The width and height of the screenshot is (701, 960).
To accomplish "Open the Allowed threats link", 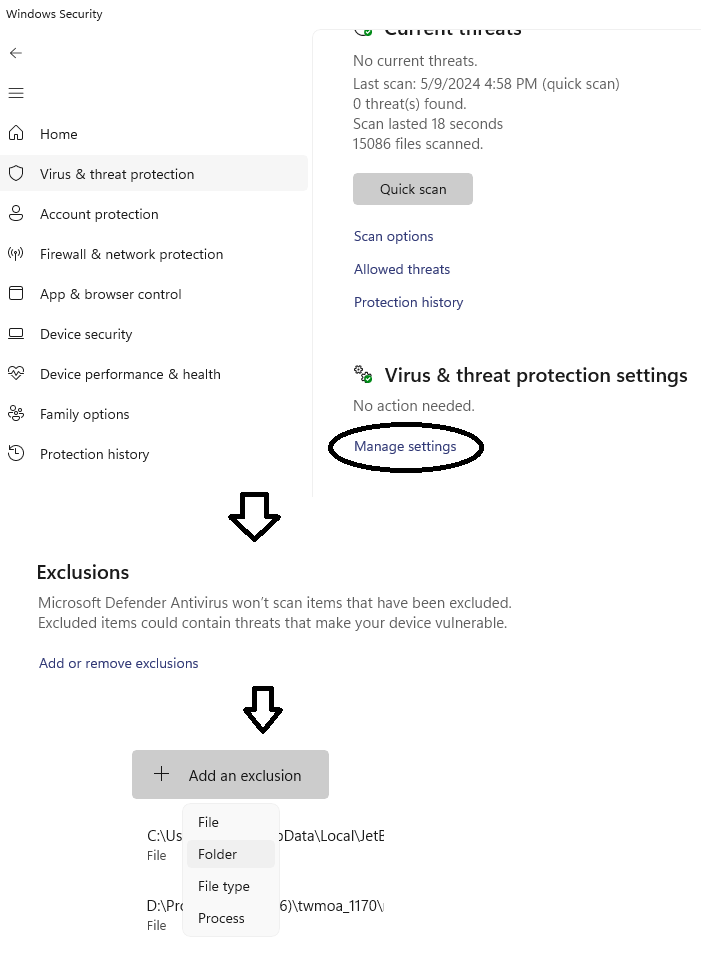I will [401, 269].
